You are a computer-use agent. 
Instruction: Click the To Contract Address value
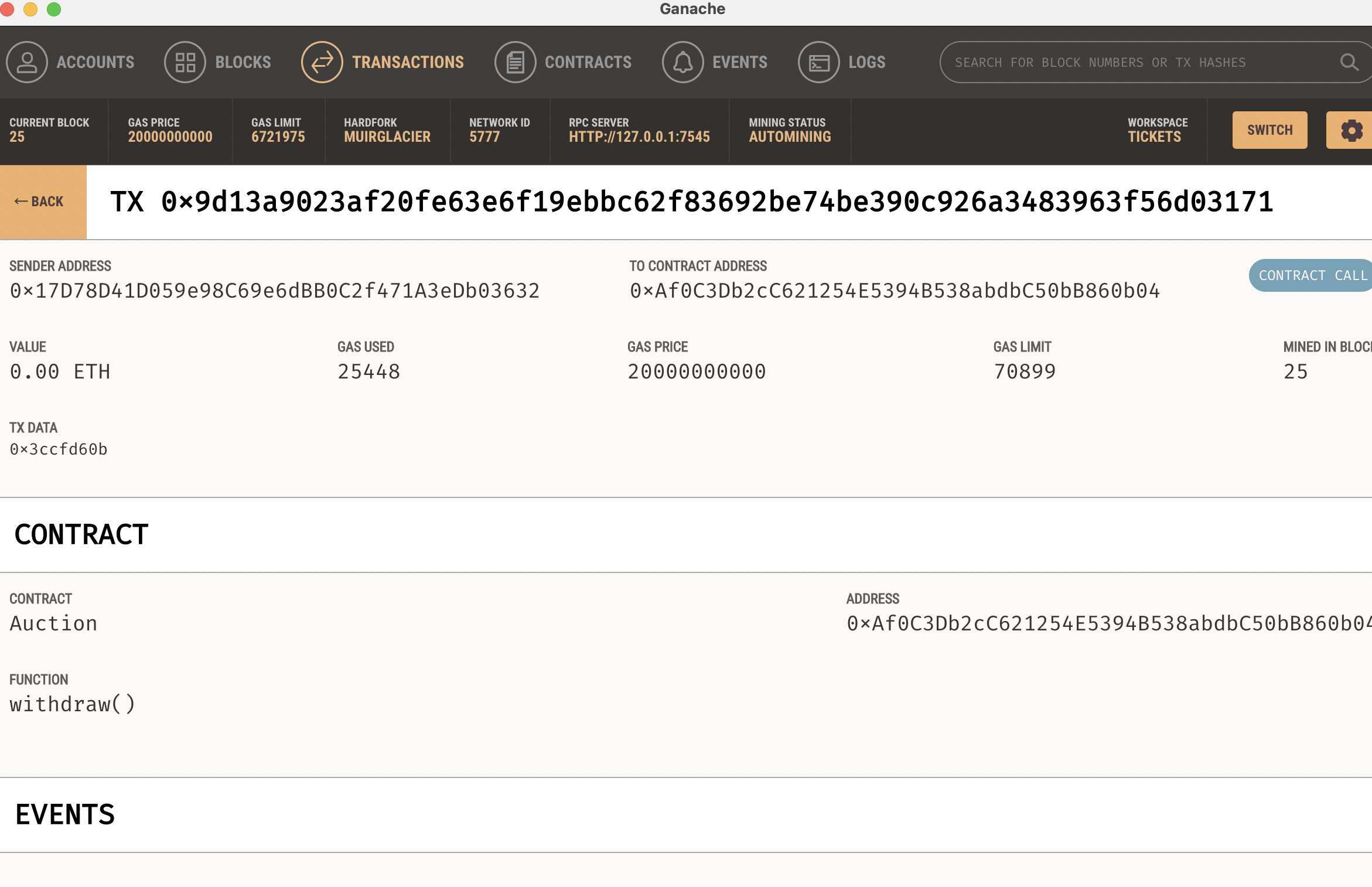895,291
